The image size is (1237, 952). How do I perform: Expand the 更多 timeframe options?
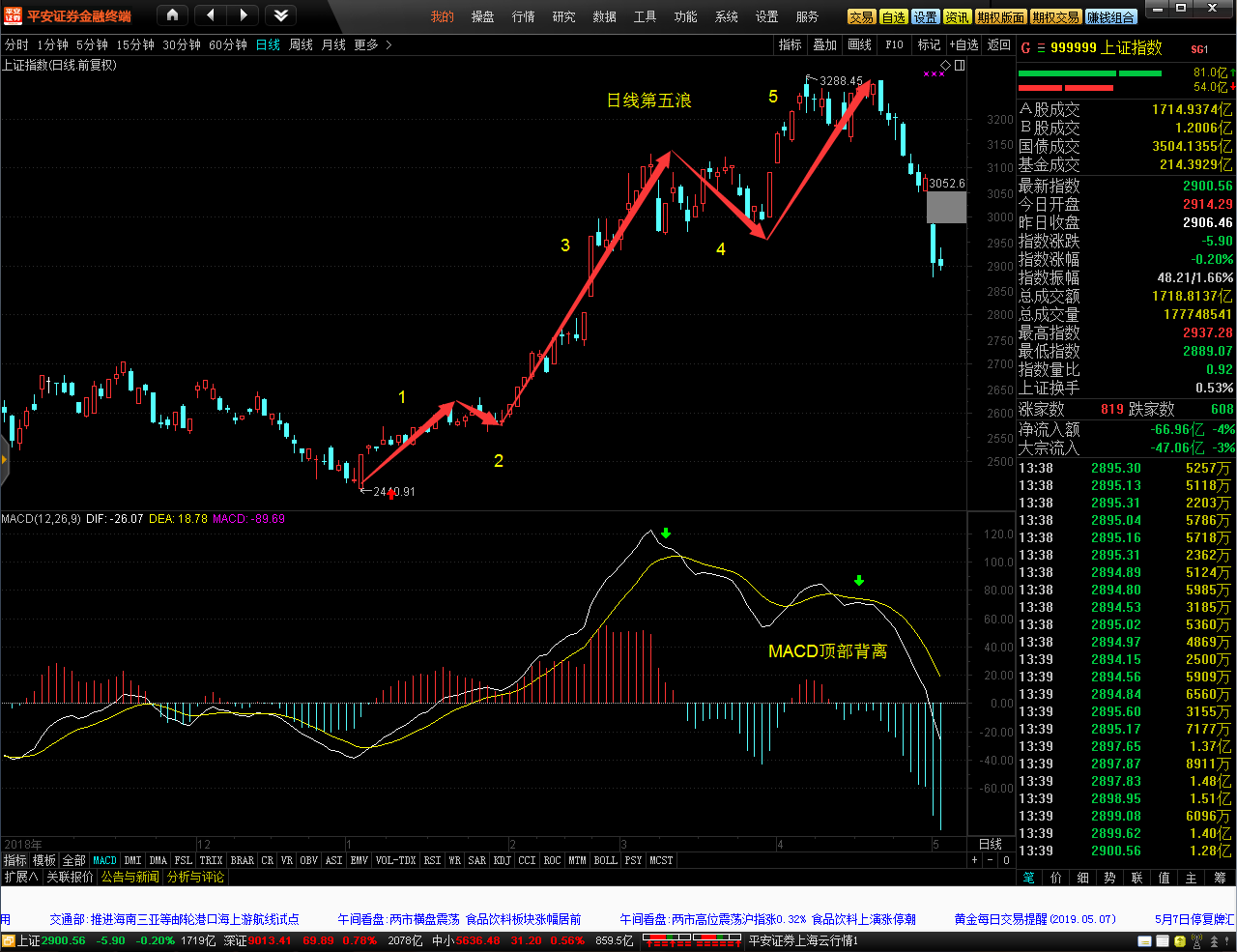[372, 45]
